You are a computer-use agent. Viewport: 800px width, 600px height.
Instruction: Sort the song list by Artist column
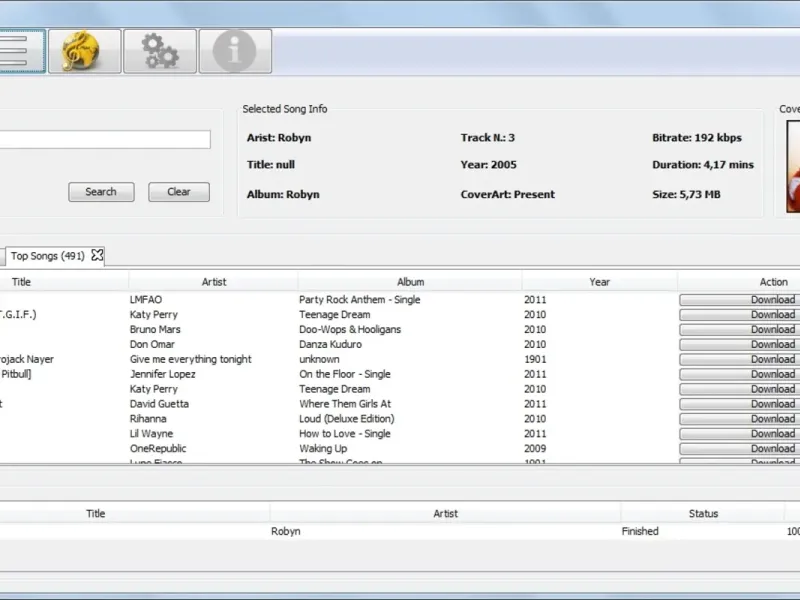[x=214, y=282]
